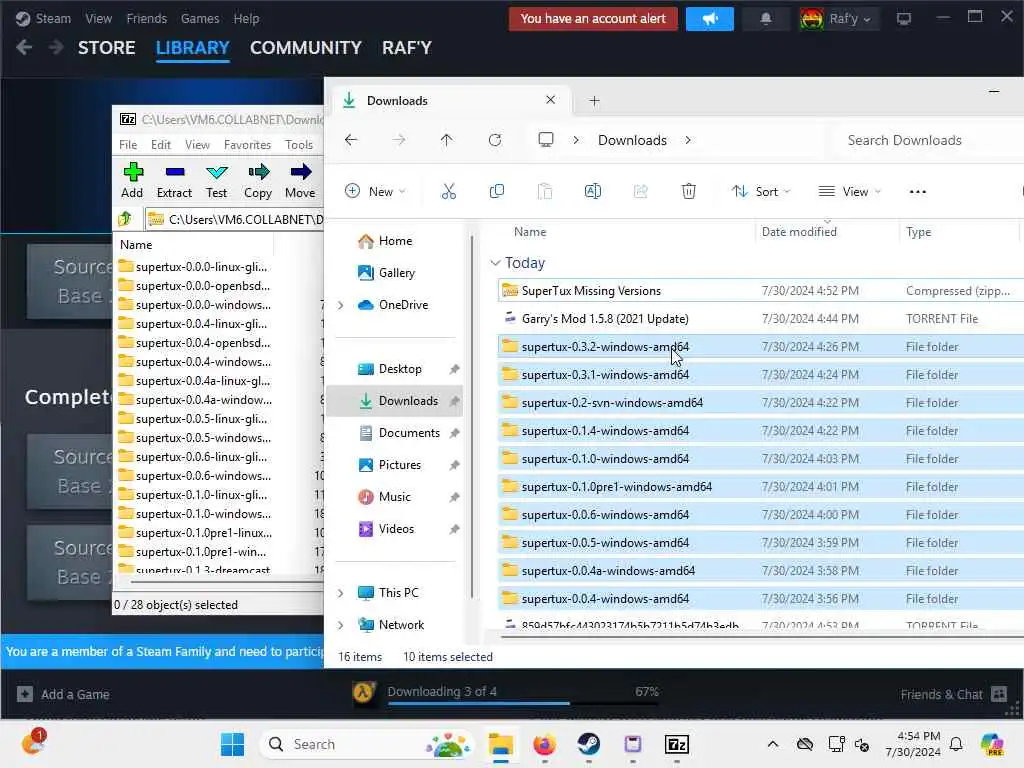Click the 7-Zip Add button

[133, 180]
